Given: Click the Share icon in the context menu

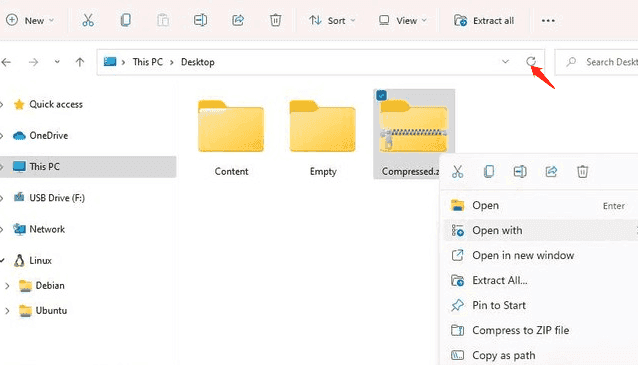Looking at the screenshot, I should [551, 172].
